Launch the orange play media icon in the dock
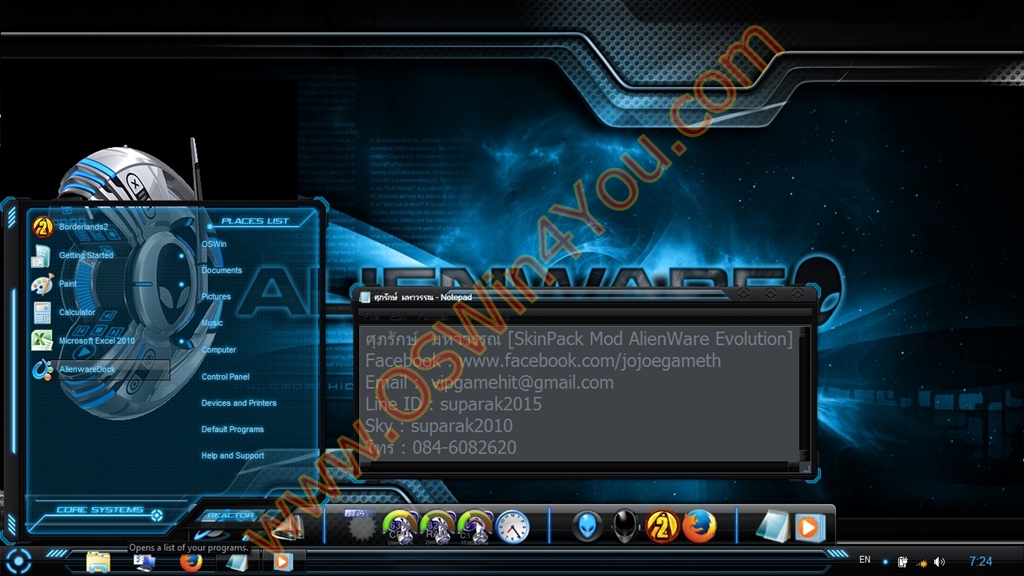Screen dimensions: 1024x576 click(809, 526)
